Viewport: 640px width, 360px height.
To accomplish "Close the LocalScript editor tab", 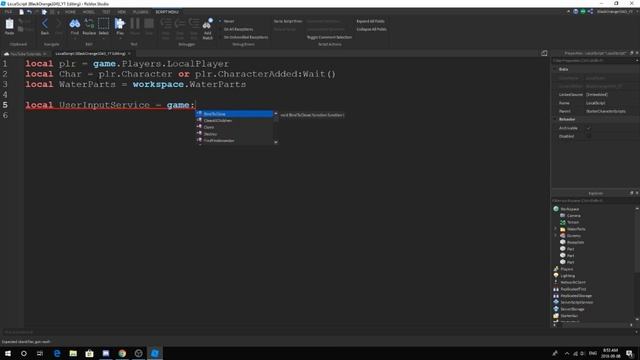I will point(129,53).
